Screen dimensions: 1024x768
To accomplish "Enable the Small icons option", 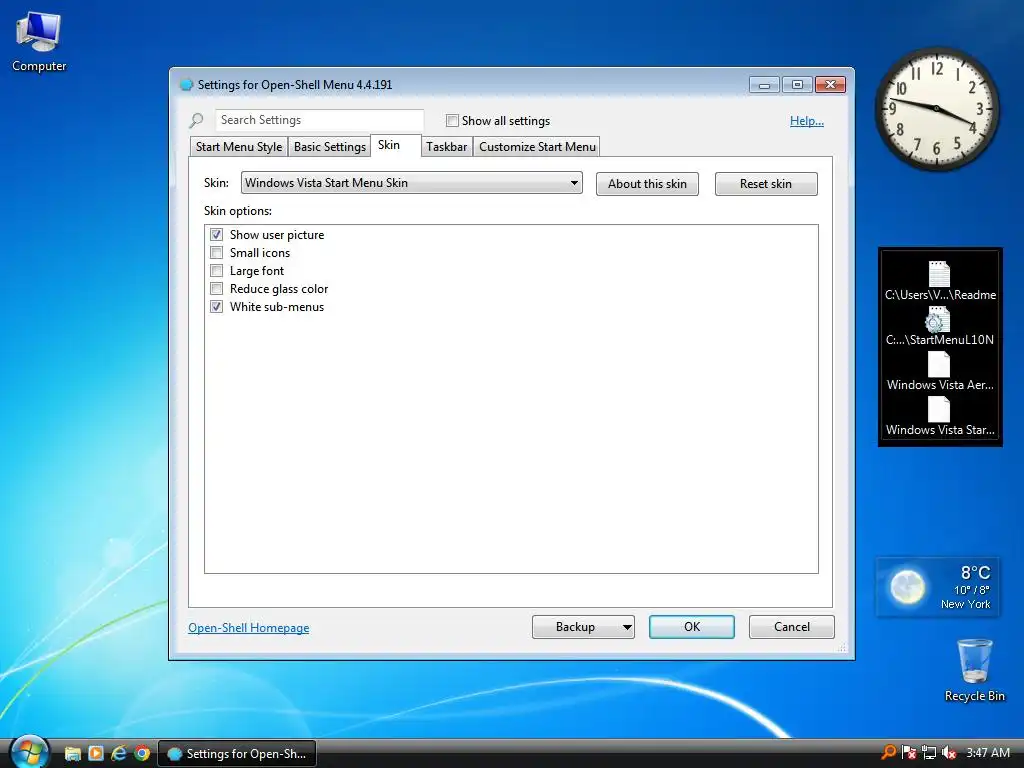I will coord(216,253).
